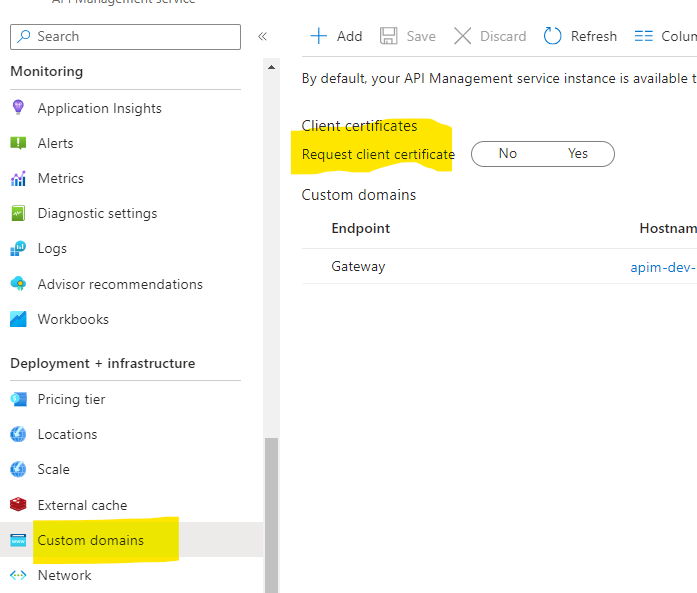
Task: Click the X Discard icon
Action: pyautogui.click(x=462, y=36)
